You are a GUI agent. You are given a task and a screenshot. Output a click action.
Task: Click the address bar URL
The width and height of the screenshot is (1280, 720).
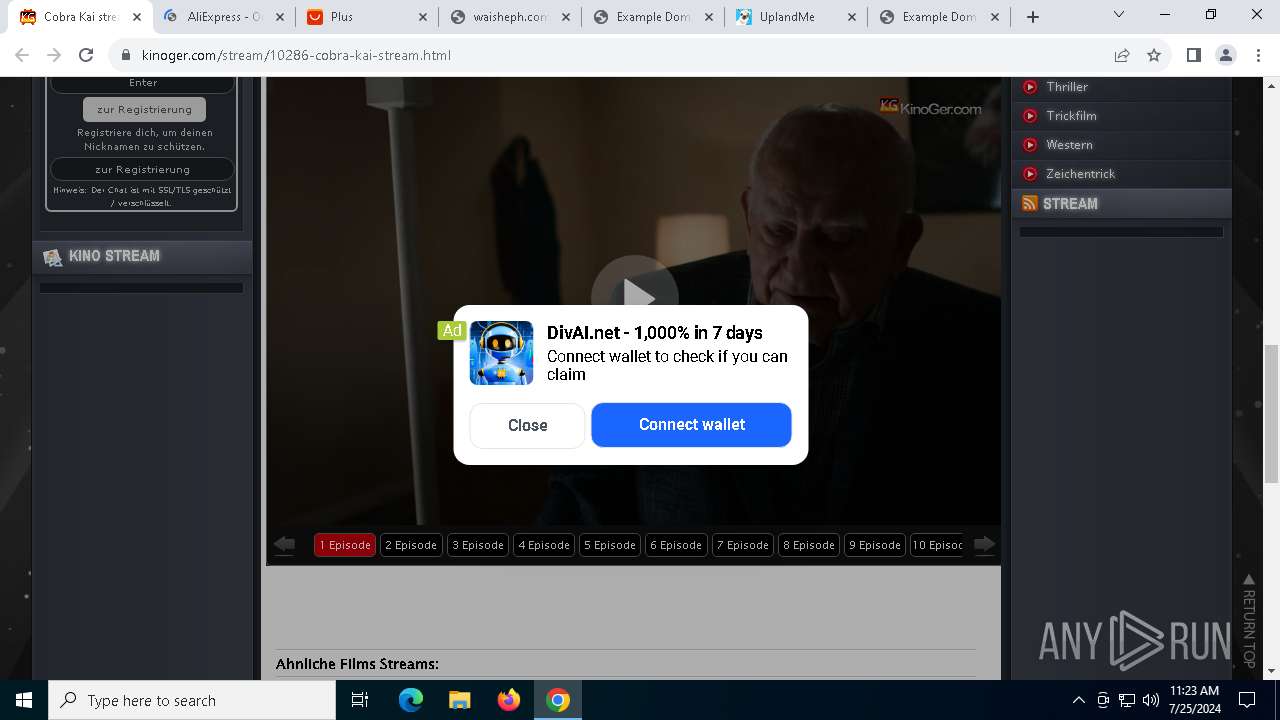tap(296, 55)
